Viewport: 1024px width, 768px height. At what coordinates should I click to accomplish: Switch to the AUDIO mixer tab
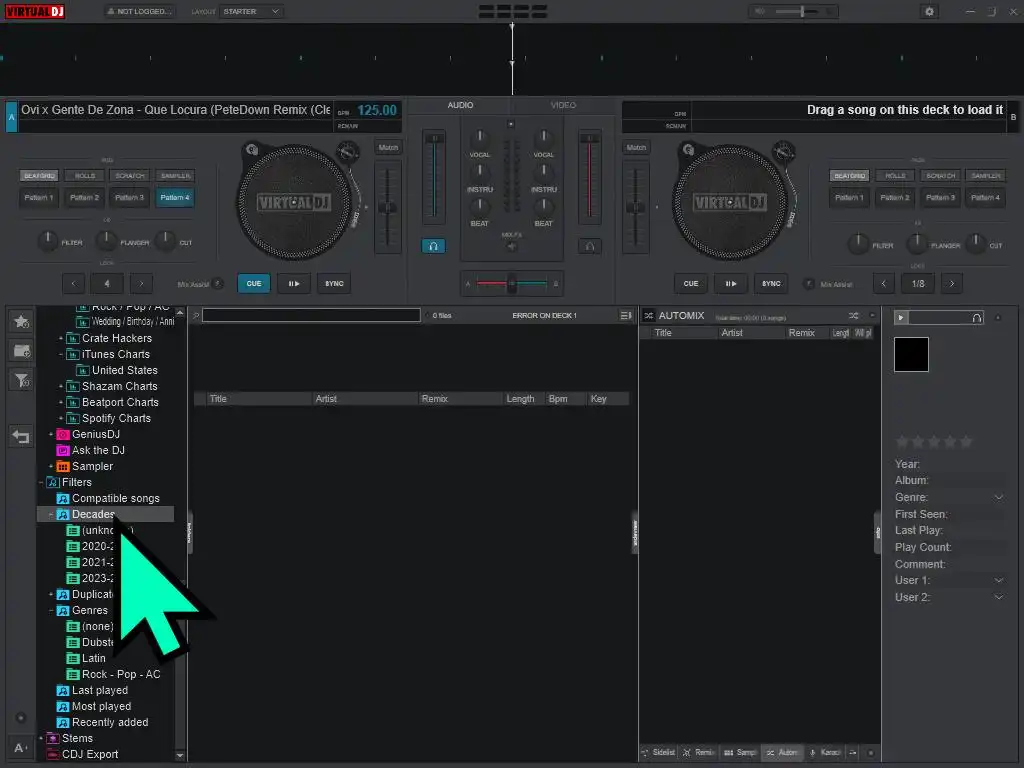460,105
